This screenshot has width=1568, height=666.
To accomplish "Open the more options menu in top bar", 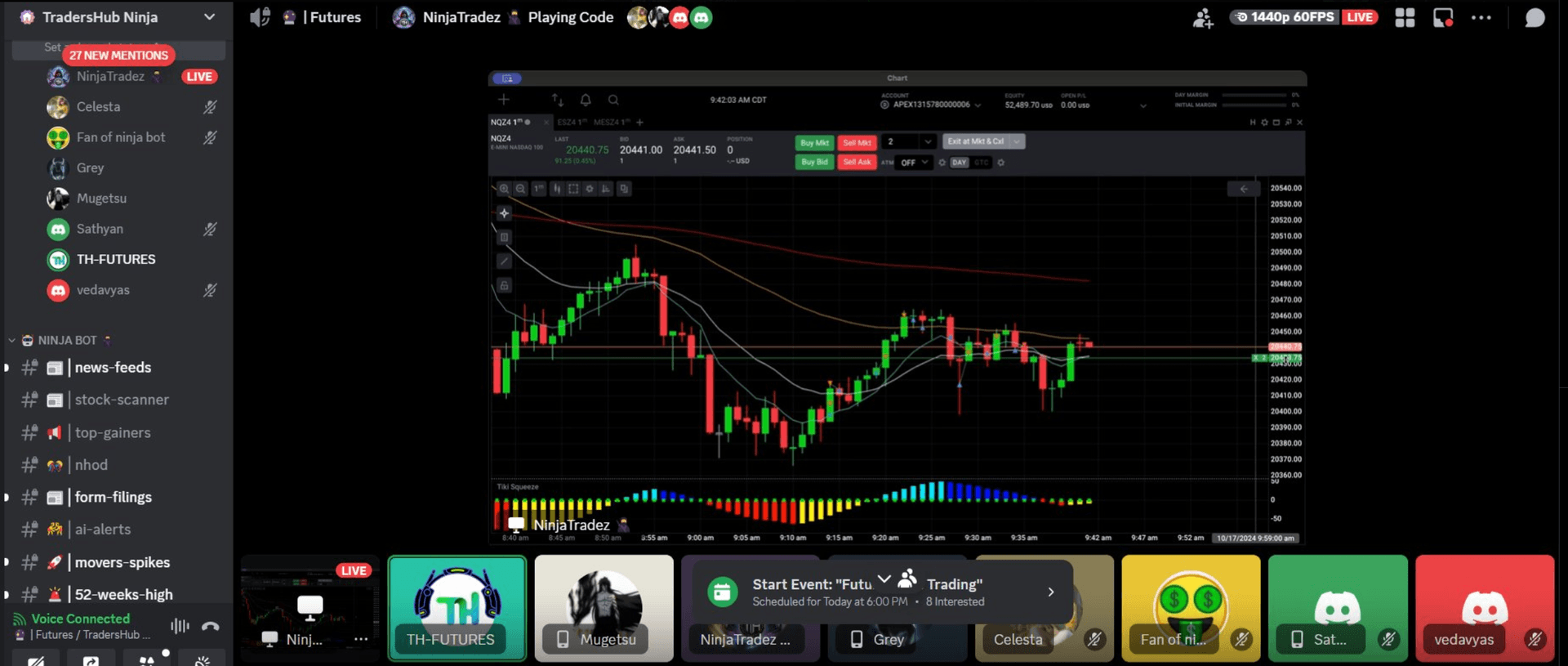I will pos(1481,17).
